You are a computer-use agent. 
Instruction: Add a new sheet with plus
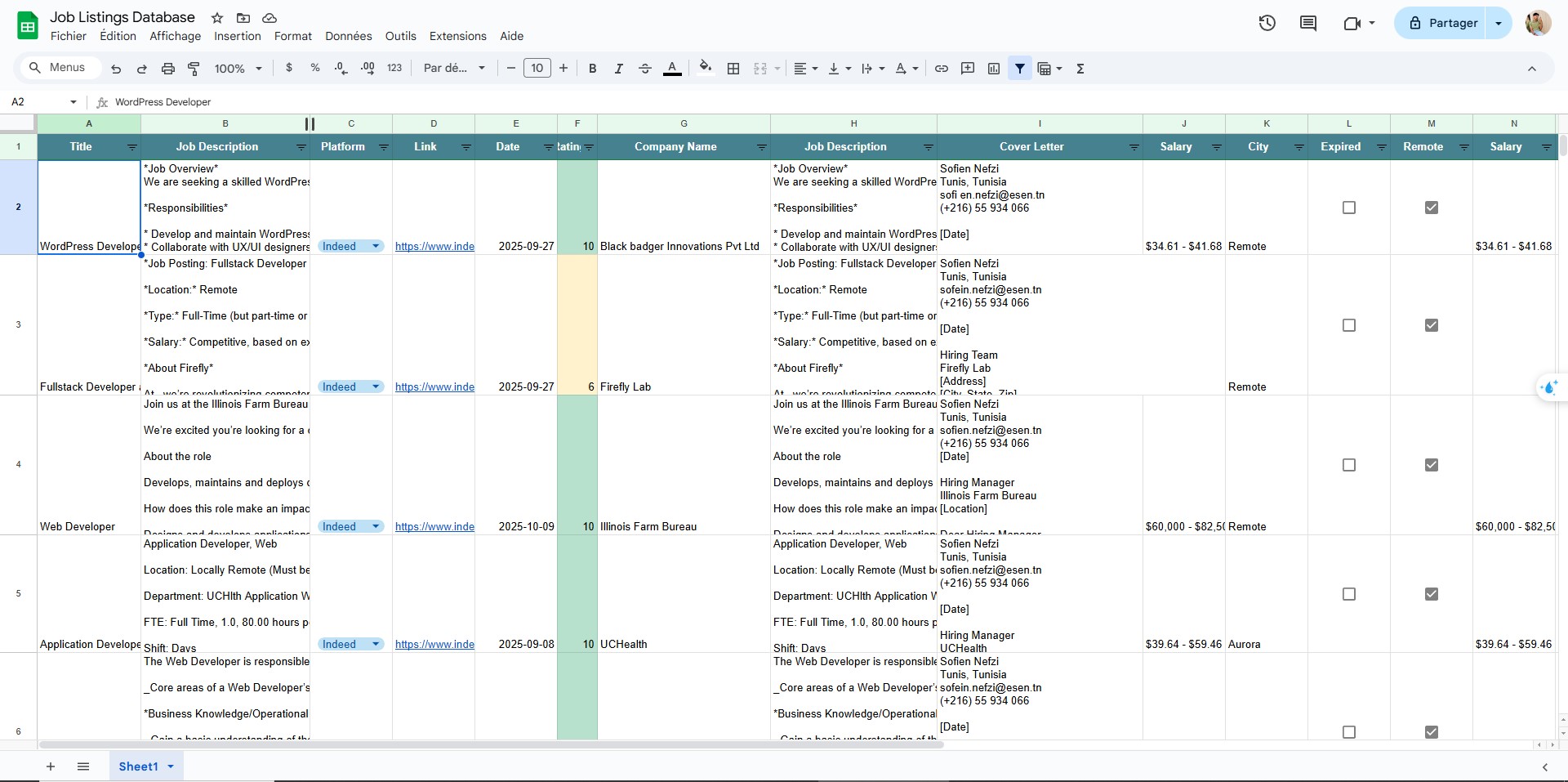pyautogui.click(x=51, y=766)
